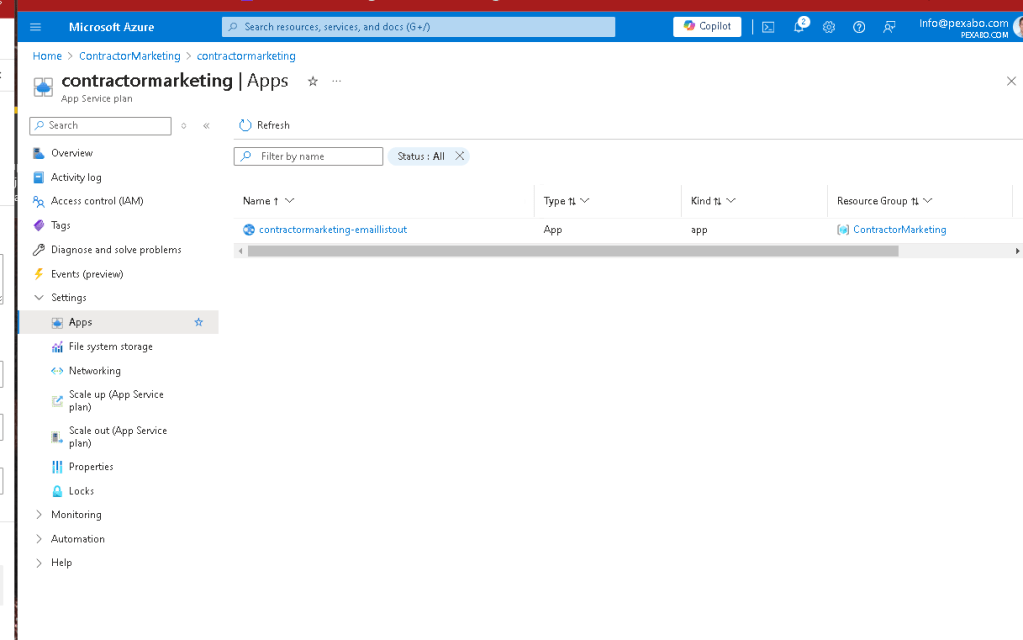The height and width of the screenshot is (640, 1023).
Task: Click the Filter by name field
Action: (308, 157)
